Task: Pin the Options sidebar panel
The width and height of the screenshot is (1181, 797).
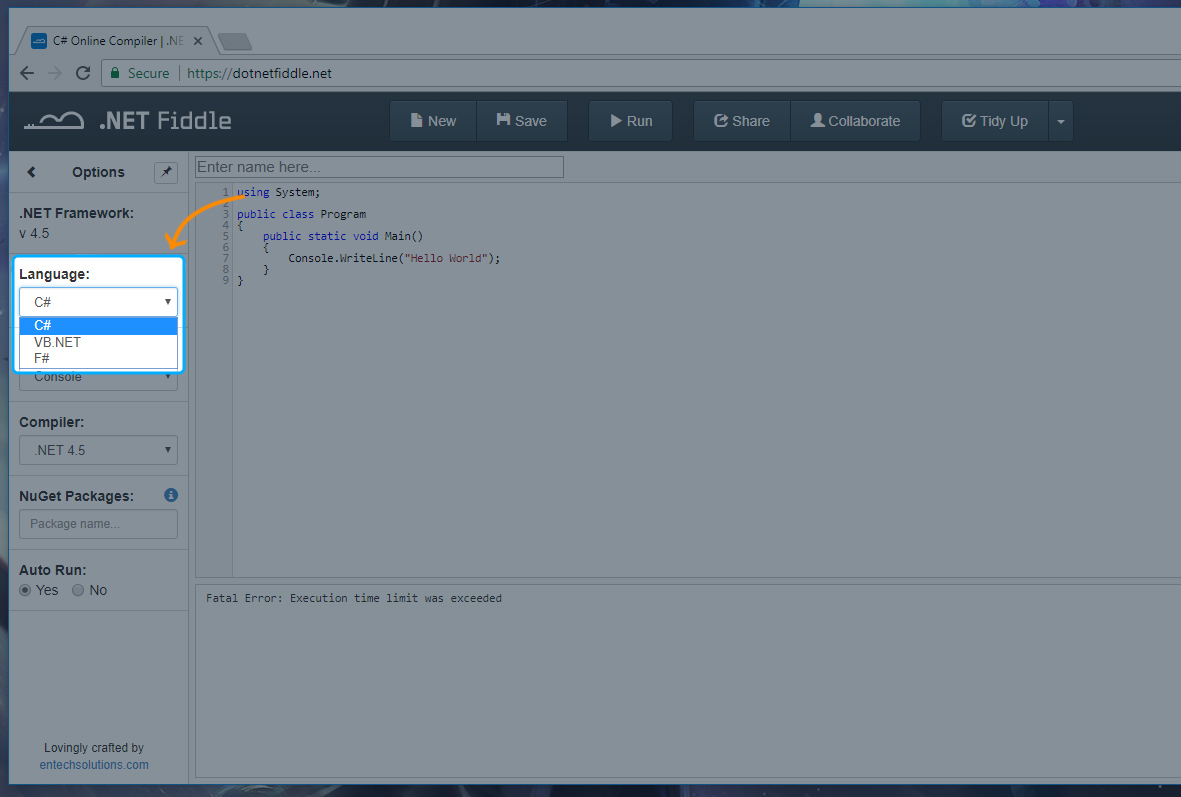Action: [x=166, y=172]
